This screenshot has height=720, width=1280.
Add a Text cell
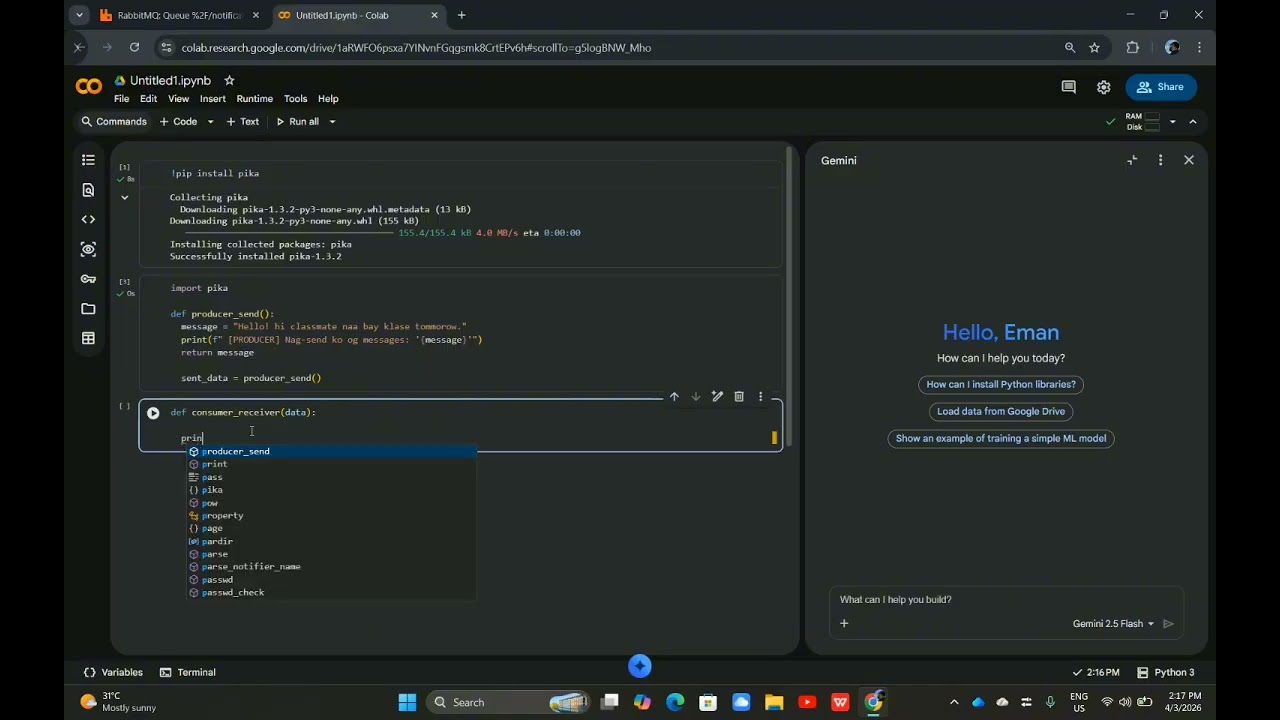[242, 122]
